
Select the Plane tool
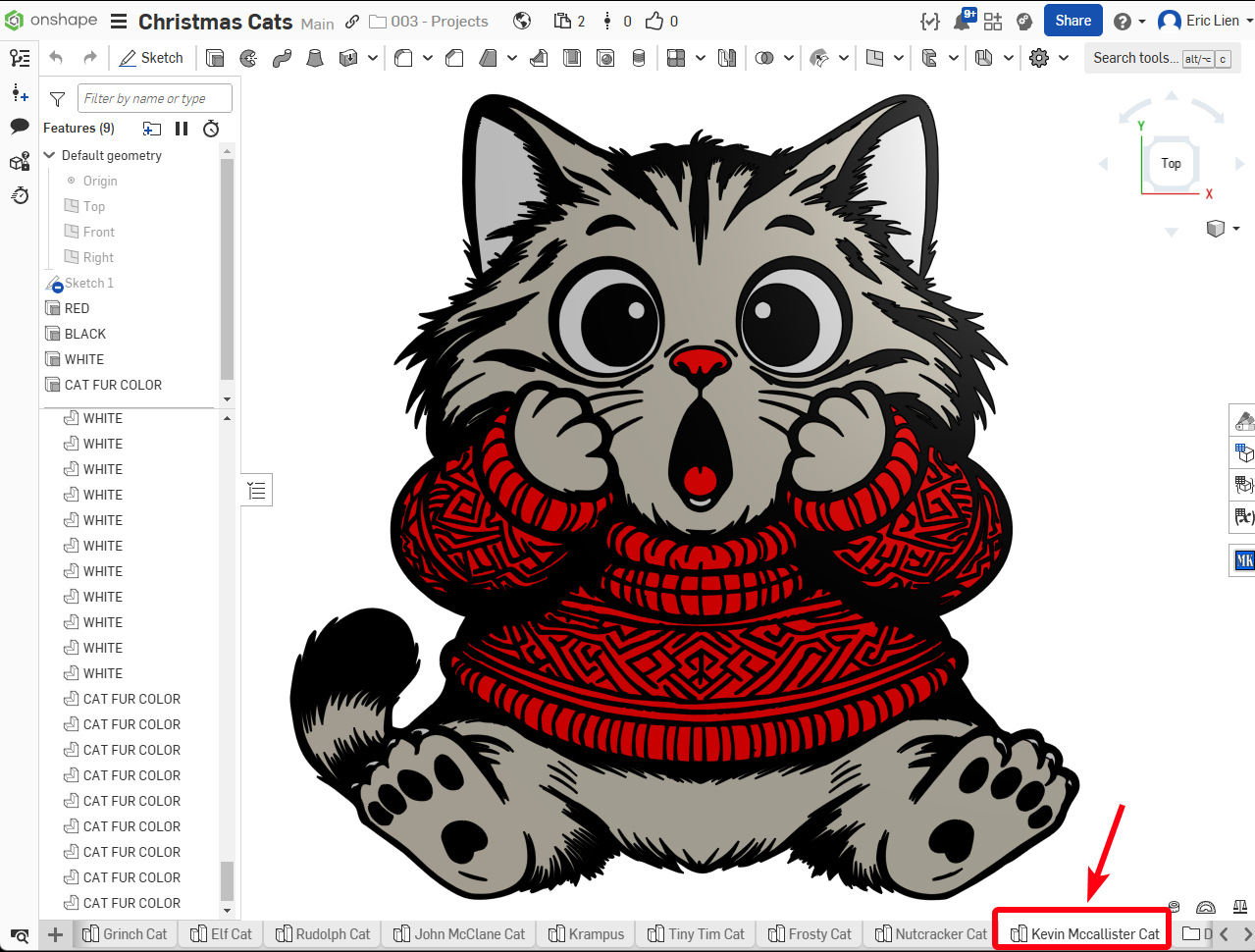click(875, 58)
